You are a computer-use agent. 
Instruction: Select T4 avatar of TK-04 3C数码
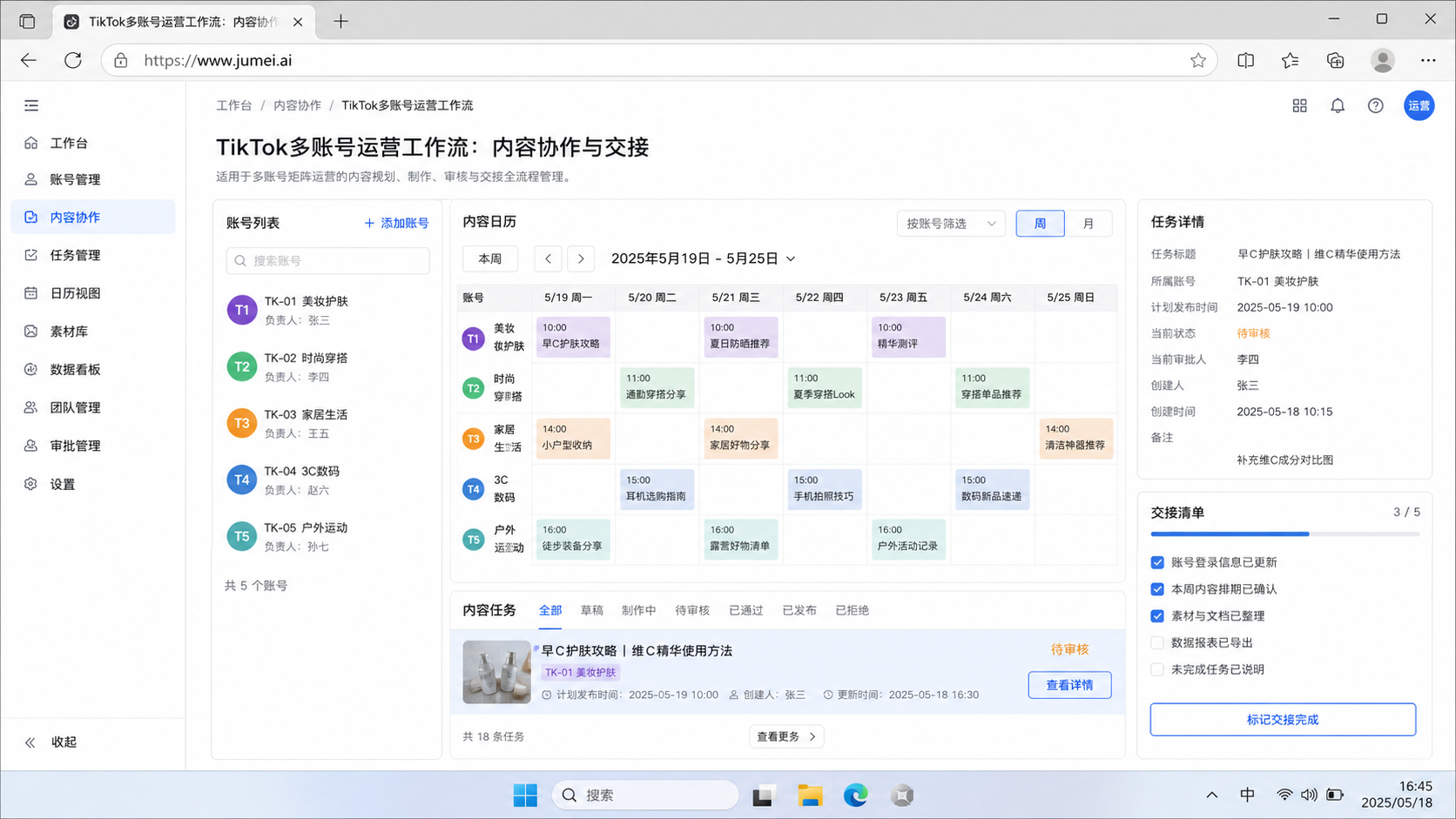click(x=242, y=480)
